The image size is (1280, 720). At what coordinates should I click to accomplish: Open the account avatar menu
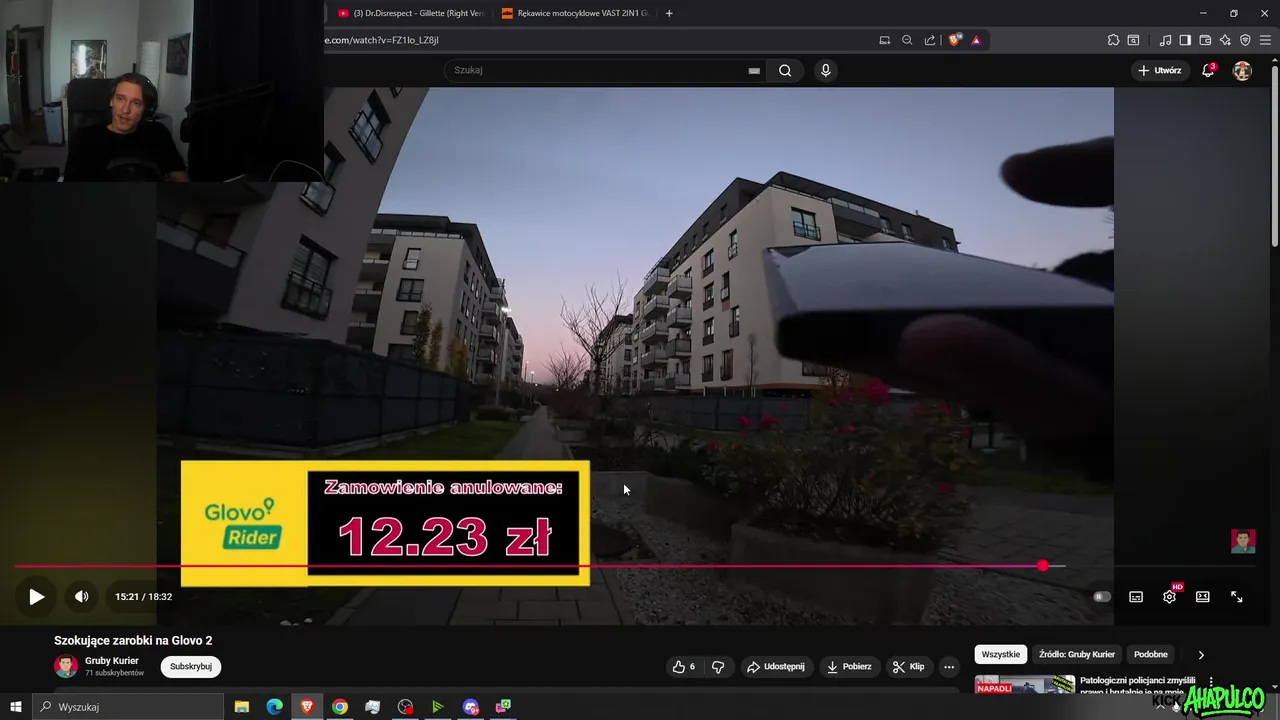[x=1242, y=70]
